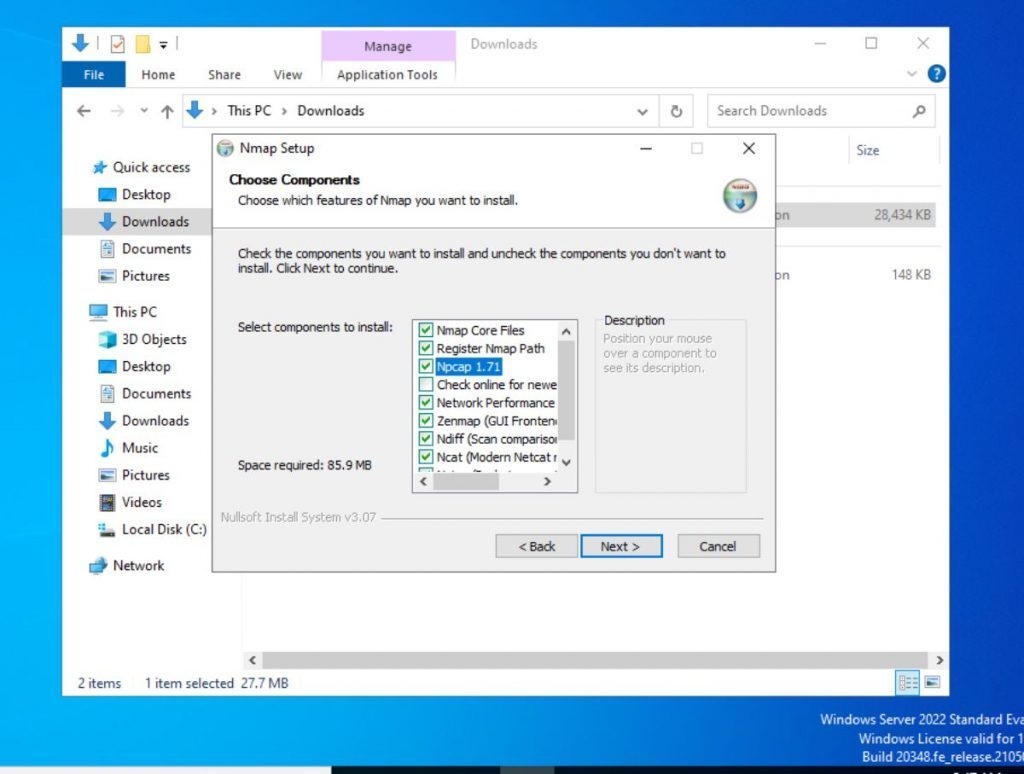
Task: Click the Help question mark icon
Action: [x=937, y=73]
